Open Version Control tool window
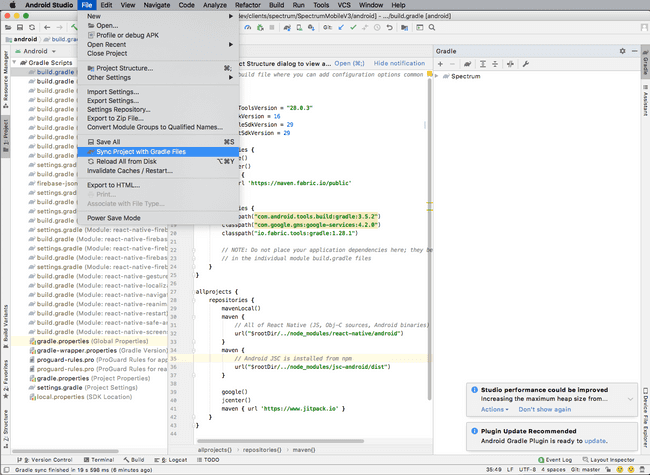Image resolution: width=650 pixels, height=475 pixels. click(x=44, y=460)
